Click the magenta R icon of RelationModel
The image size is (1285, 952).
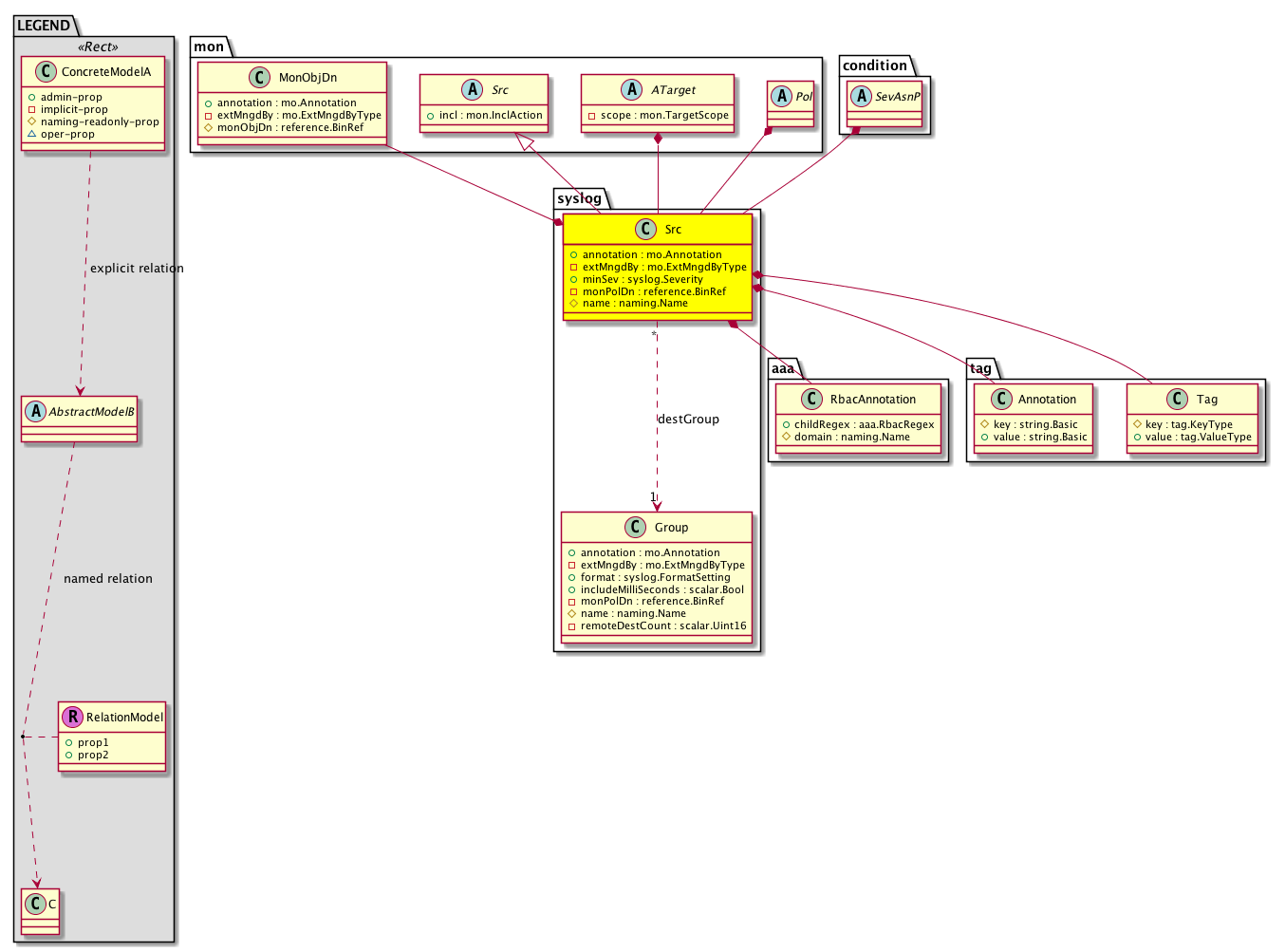(x=72, y=718)
